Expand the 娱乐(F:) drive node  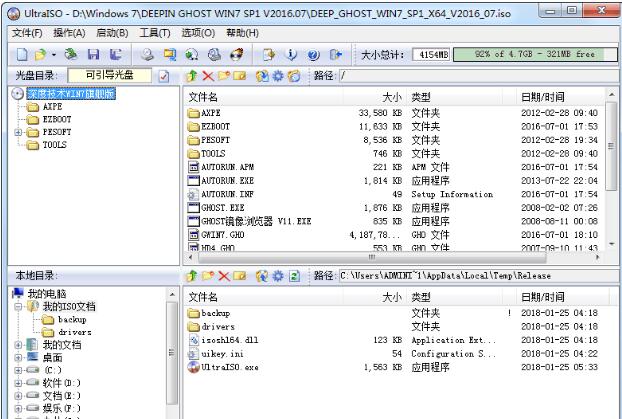(x=18, y=408)
